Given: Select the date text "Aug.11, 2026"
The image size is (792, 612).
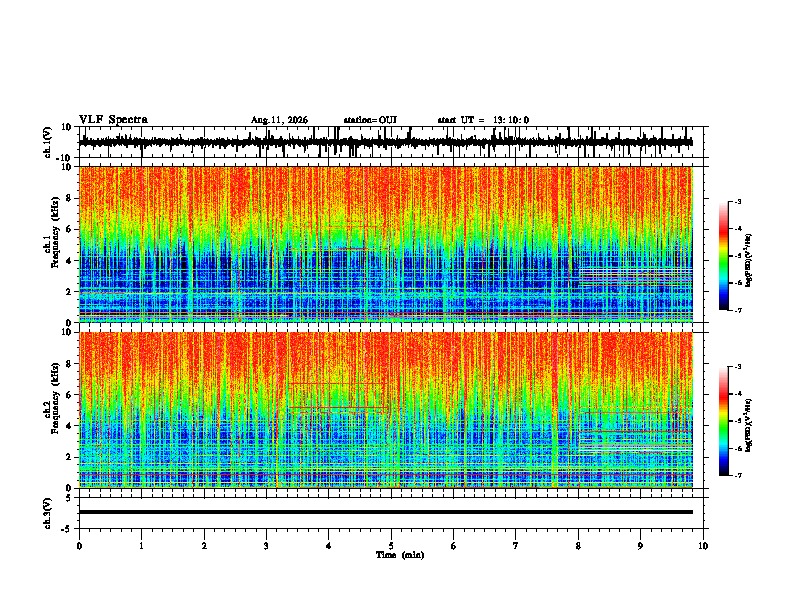Looking at the screenshot, I should (279, 120).
